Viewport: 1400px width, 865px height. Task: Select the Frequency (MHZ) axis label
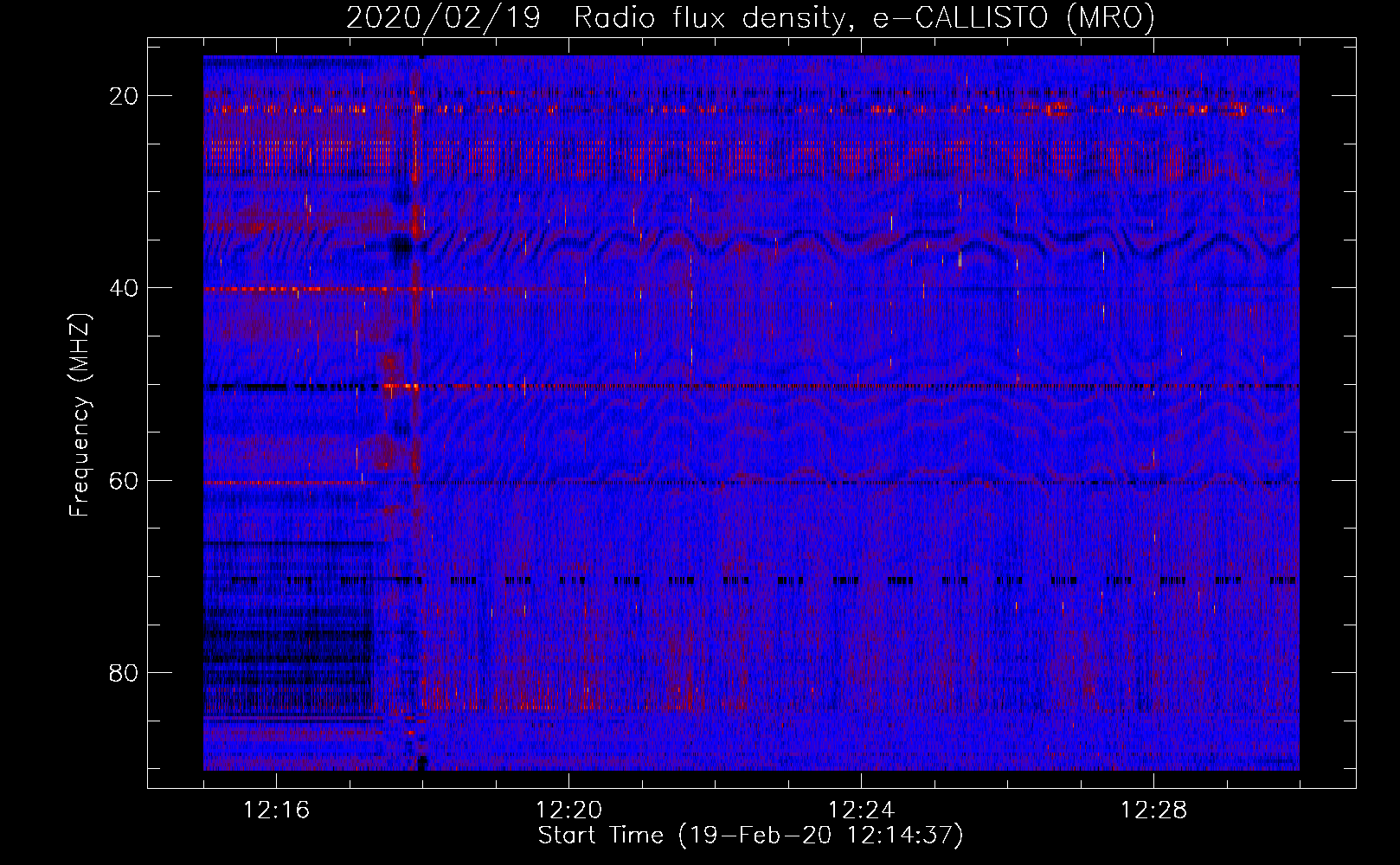click(x=80, y=415)
